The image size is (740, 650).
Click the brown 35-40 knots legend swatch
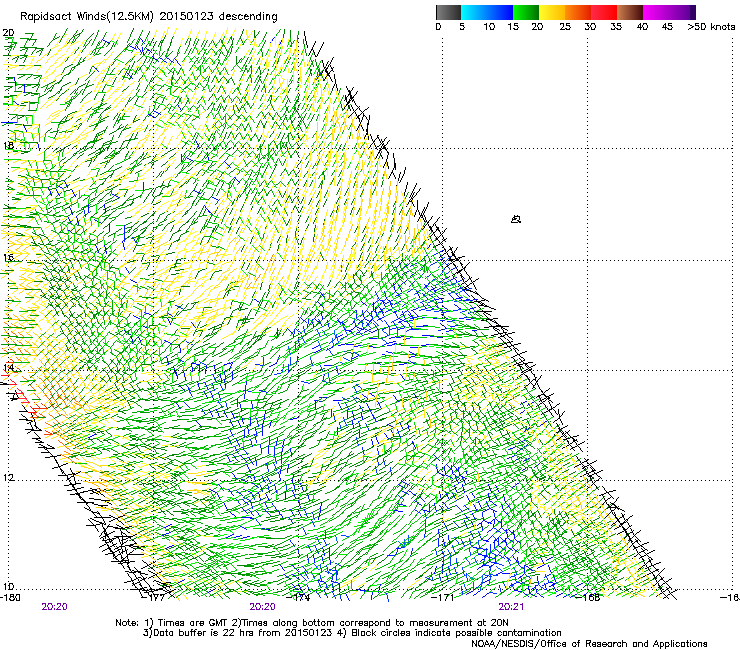click(630, 12)
